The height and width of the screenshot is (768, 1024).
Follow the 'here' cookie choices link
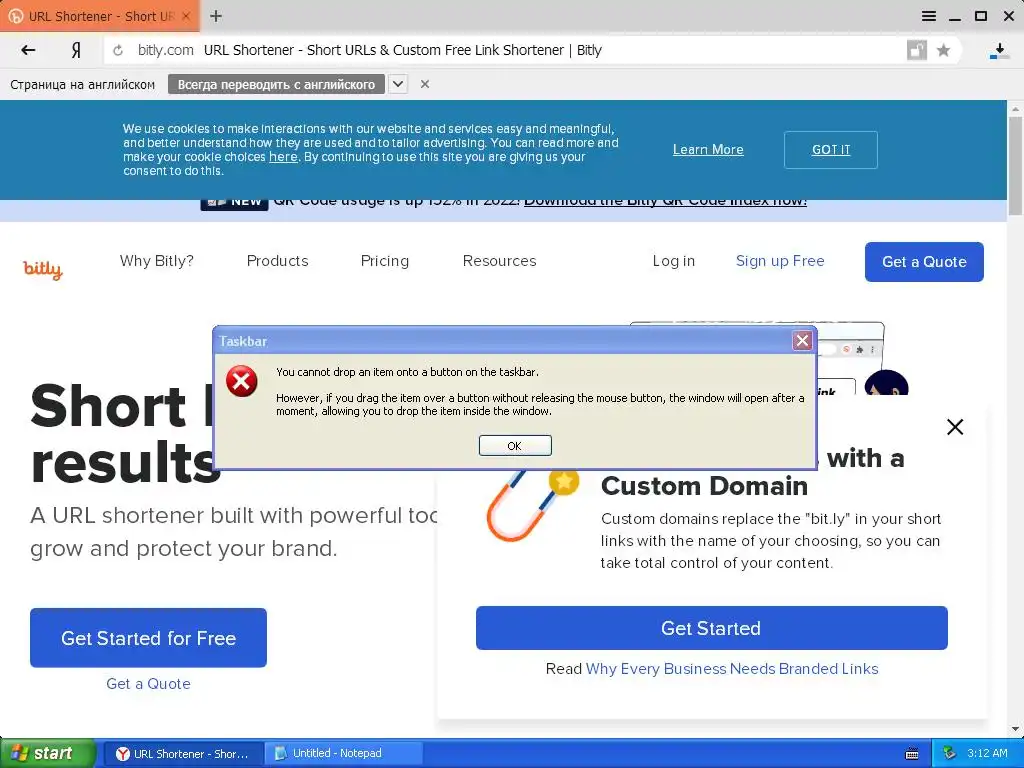click(x=283, y=157)
